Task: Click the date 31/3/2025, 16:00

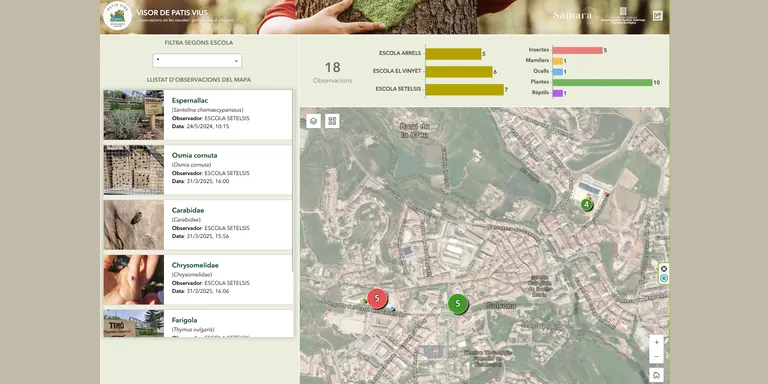Action: (x=208, y=181)
